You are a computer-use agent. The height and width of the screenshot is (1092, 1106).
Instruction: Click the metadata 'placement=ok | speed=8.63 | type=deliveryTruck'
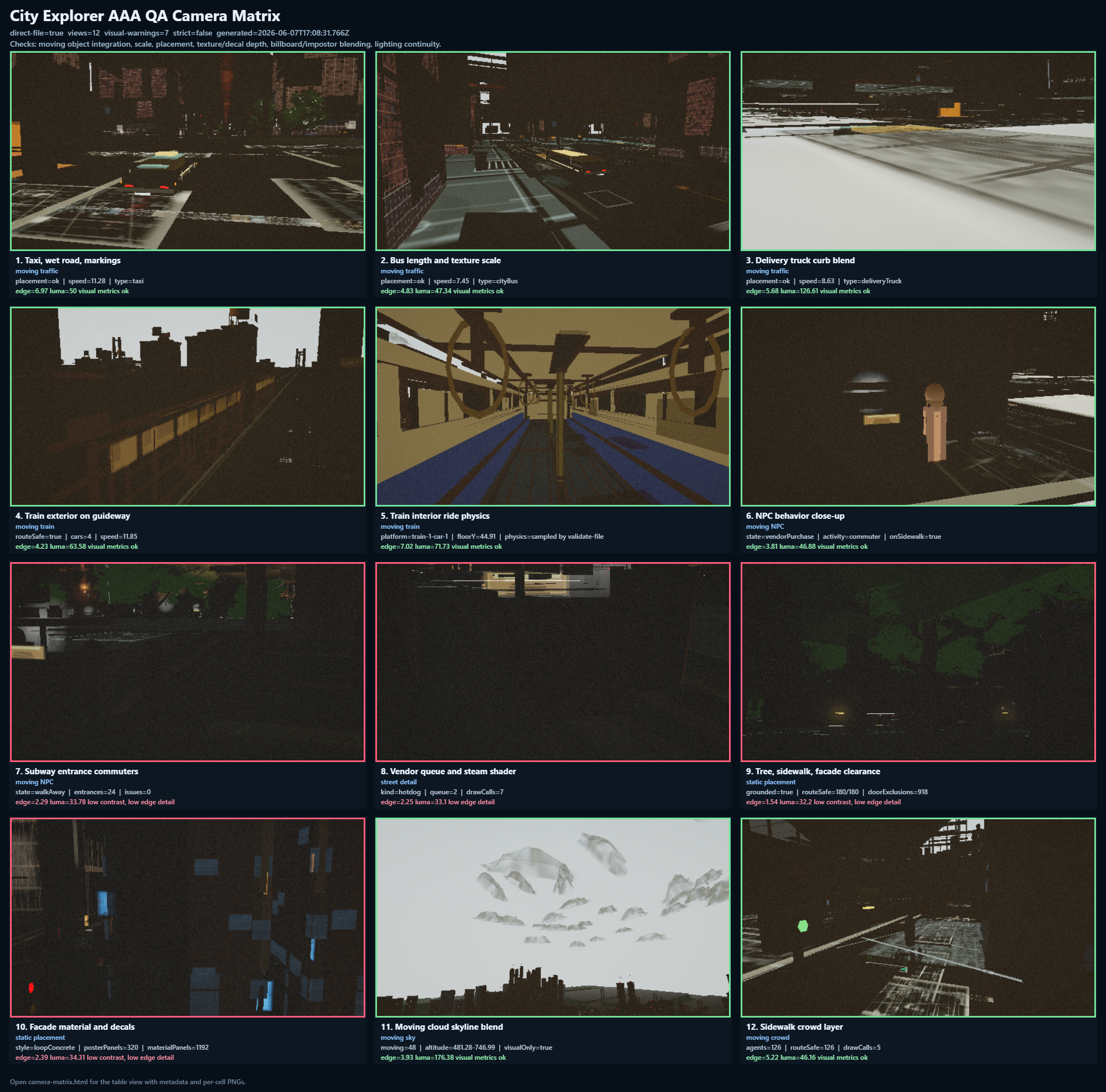[824, 281]
